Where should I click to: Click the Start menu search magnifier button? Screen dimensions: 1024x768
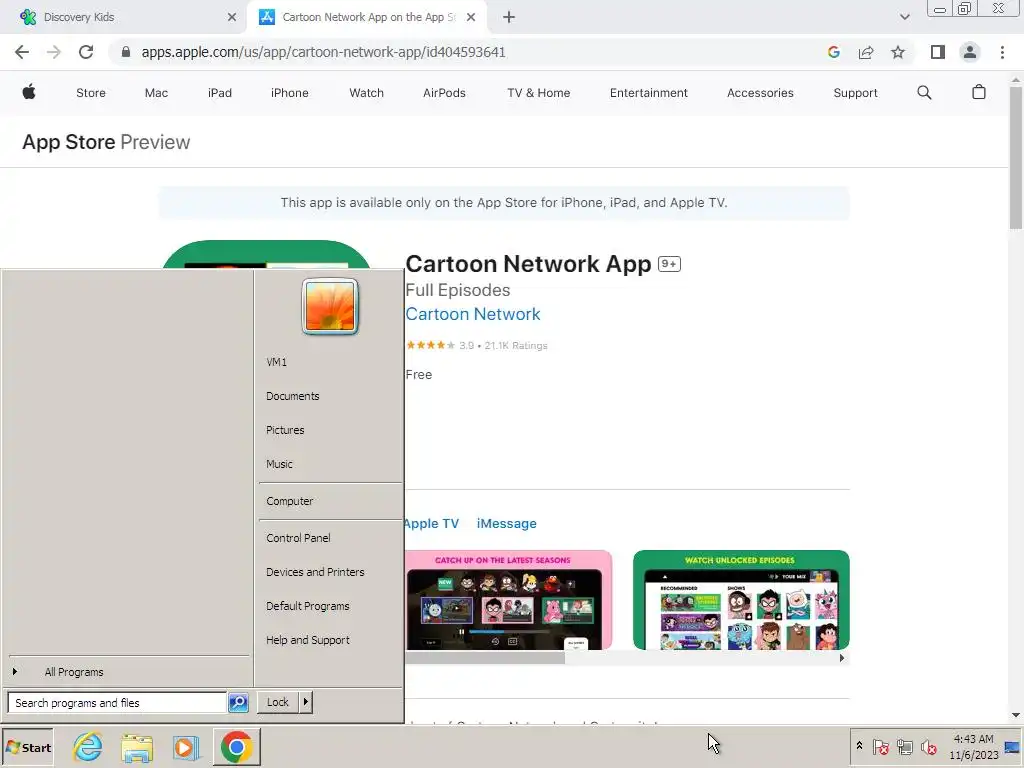pyautogui.click(x=238, y=703)
